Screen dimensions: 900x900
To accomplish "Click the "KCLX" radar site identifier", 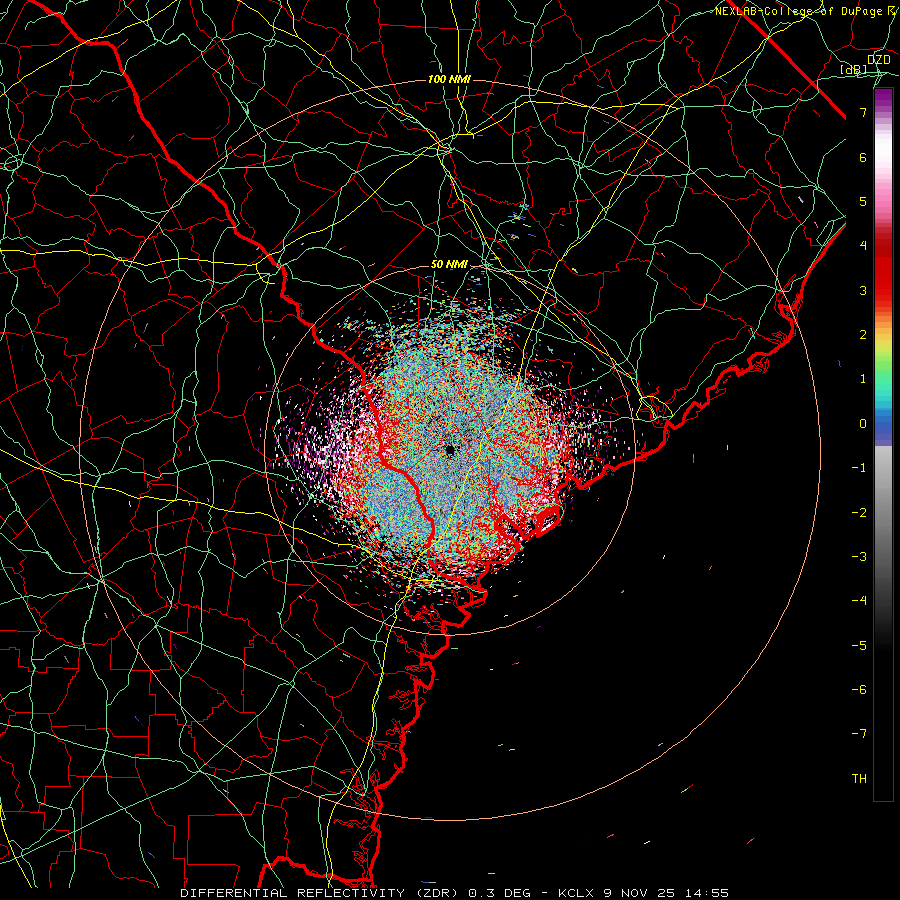I will click(x=576, y=893).
